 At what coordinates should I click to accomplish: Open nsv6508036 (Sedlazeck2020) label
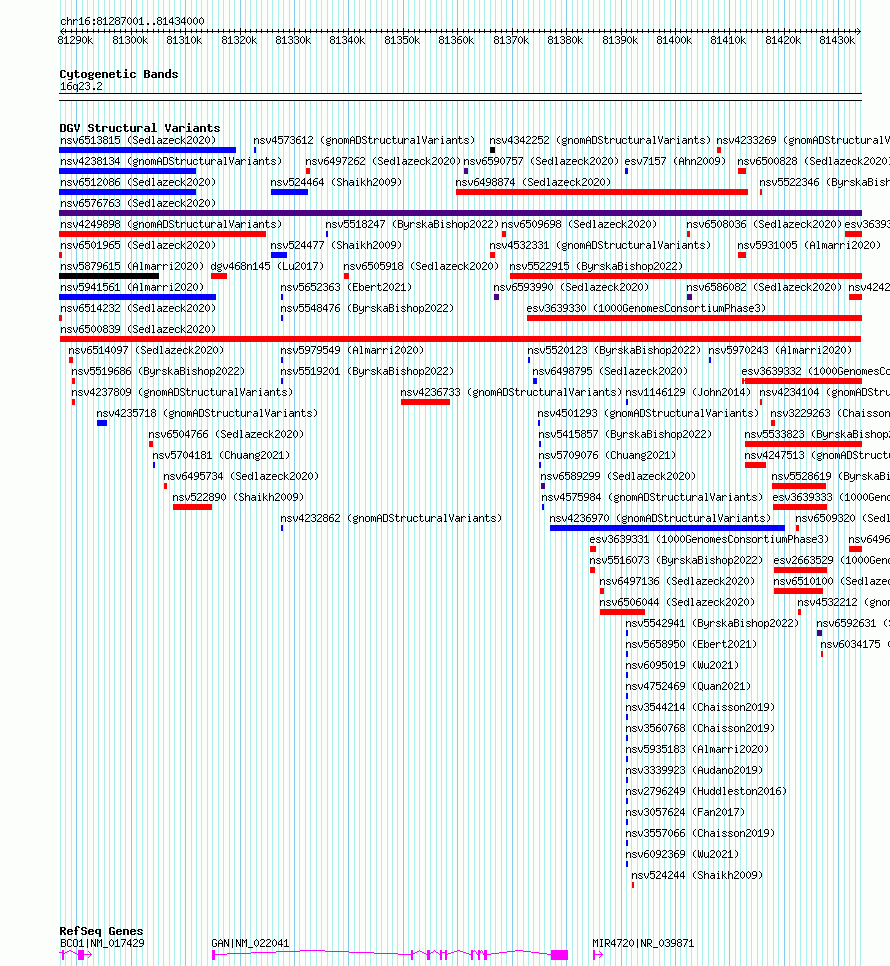coord(764,224)
